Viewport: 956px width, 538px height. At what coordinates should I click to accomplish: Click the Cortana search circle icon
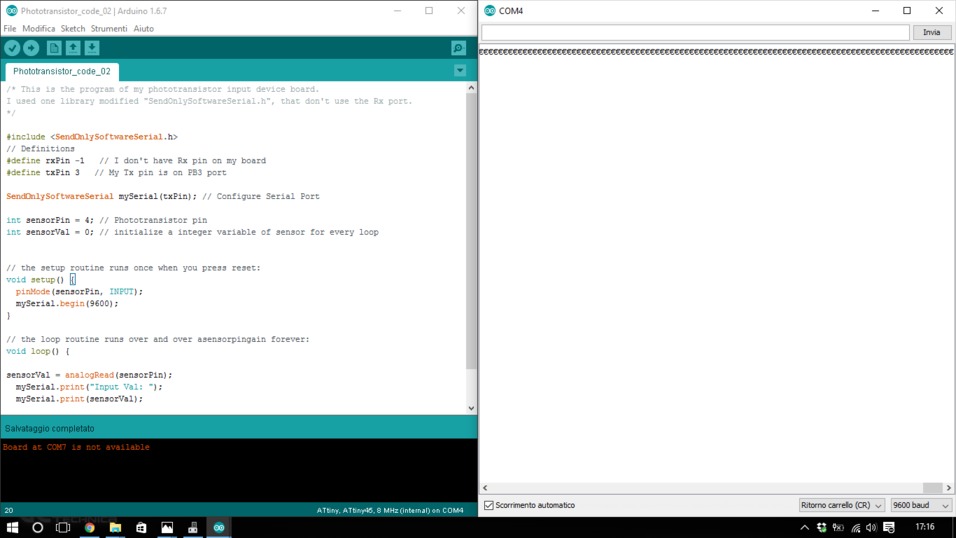click(x=37, y=528)
